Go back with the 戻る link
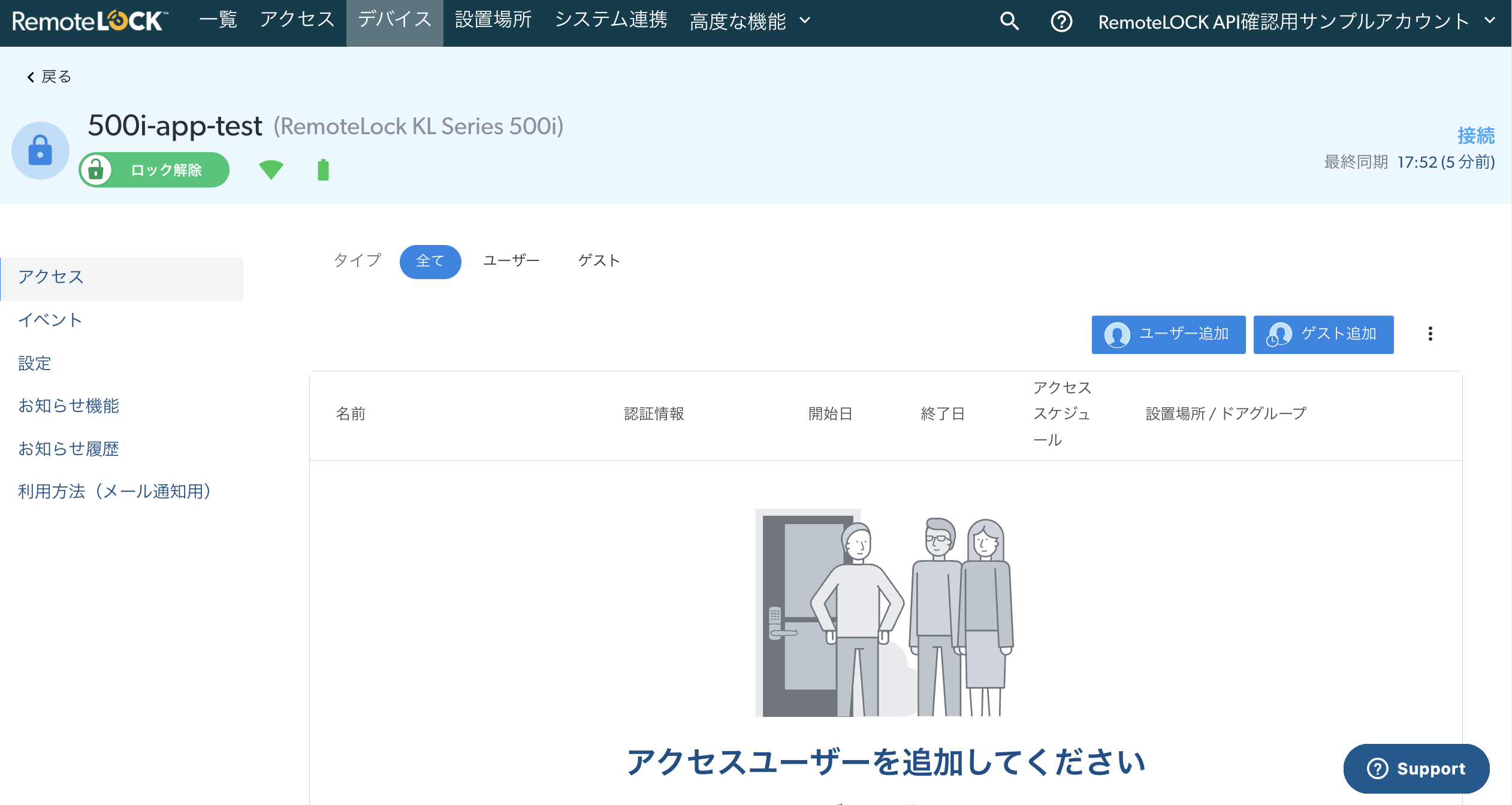The width and height of the screenshot is (1512, 805). tap(49, 77)
